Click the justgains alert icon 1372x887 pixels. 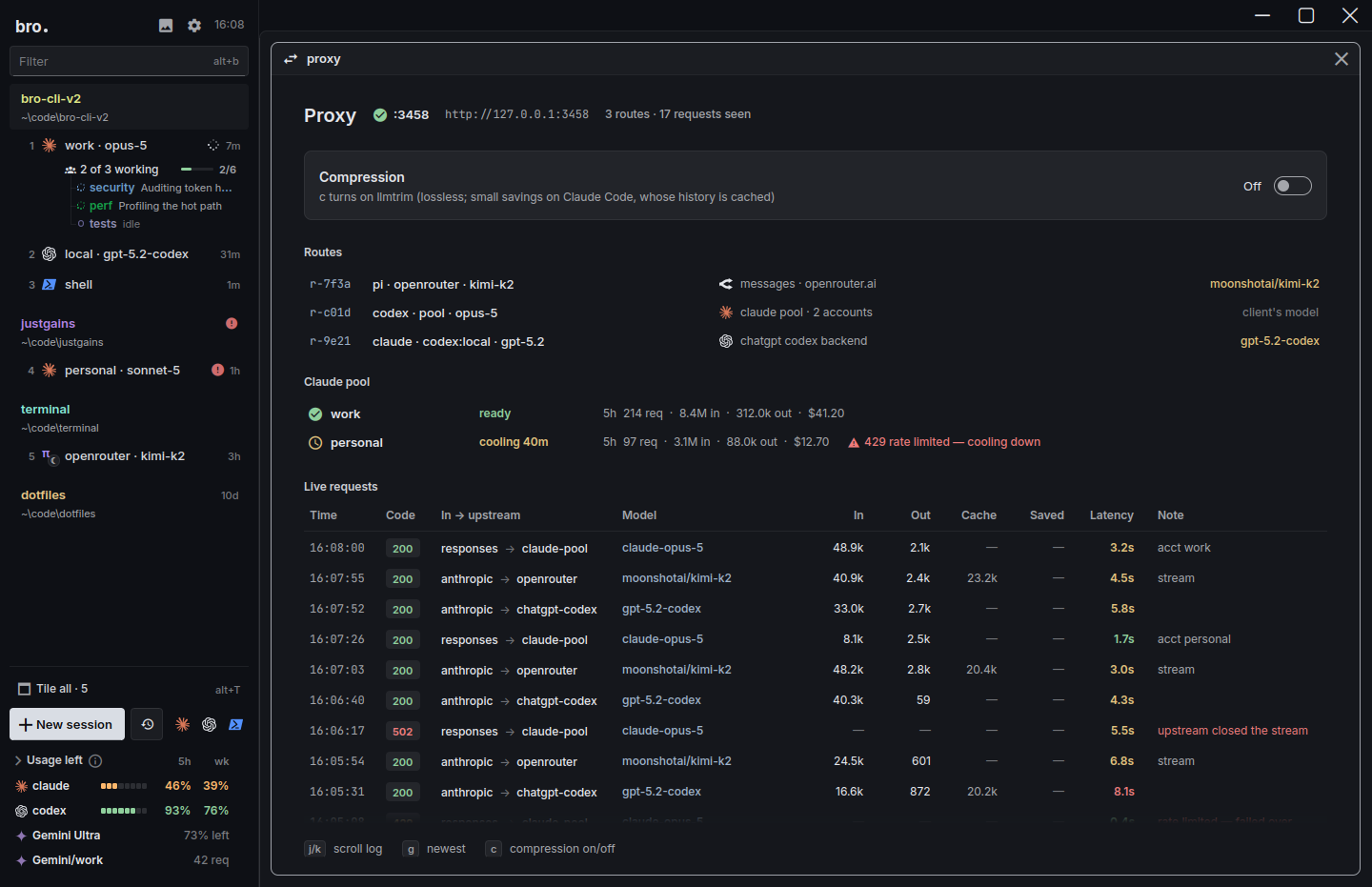232,324
